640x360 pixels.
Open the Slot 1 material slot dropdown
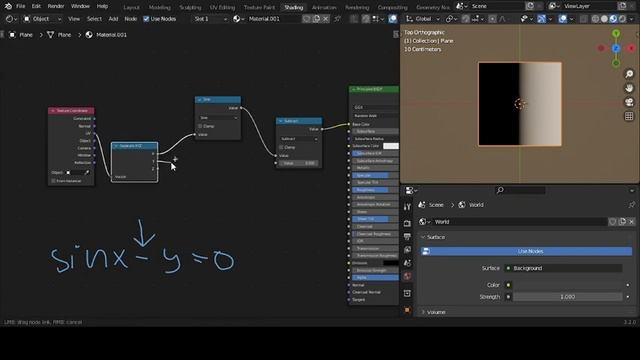(x=210, y=19)
